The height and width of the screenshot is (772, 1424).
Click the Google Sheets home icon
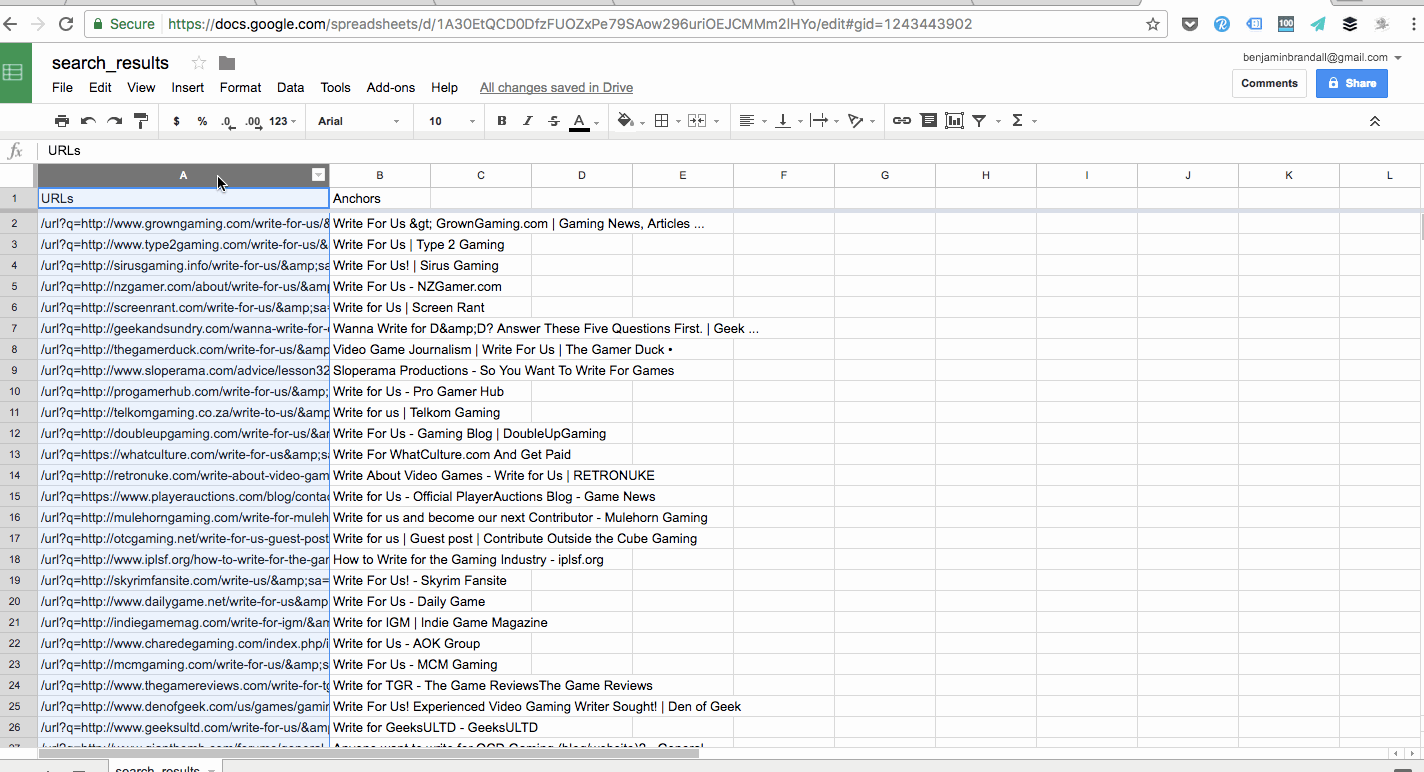(13, 73)
